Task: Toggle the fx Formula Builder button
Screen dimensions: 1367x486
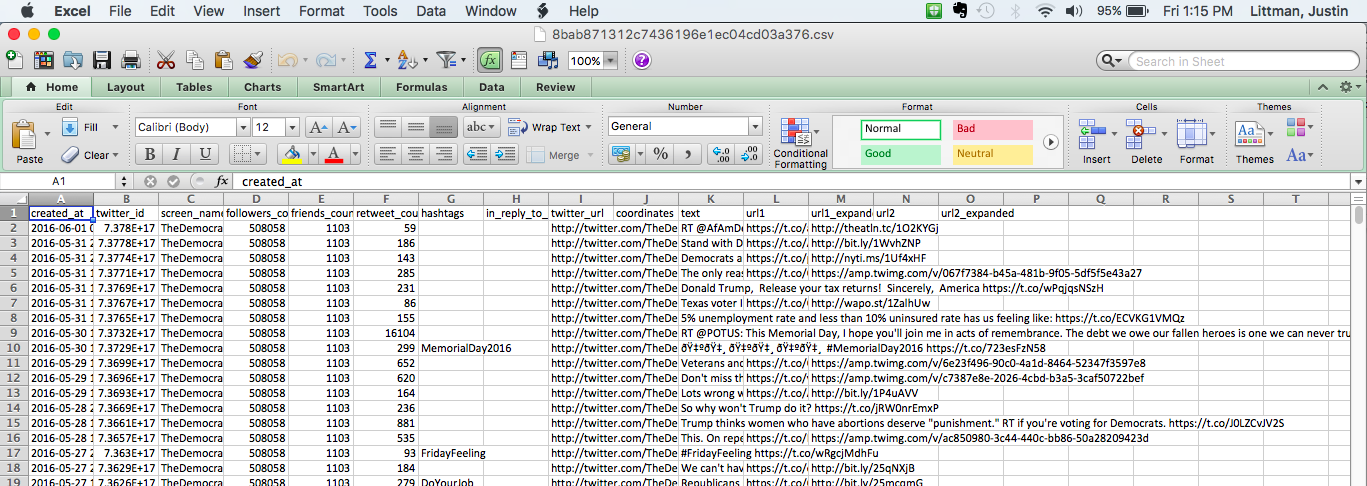Action: click(489, 60)
